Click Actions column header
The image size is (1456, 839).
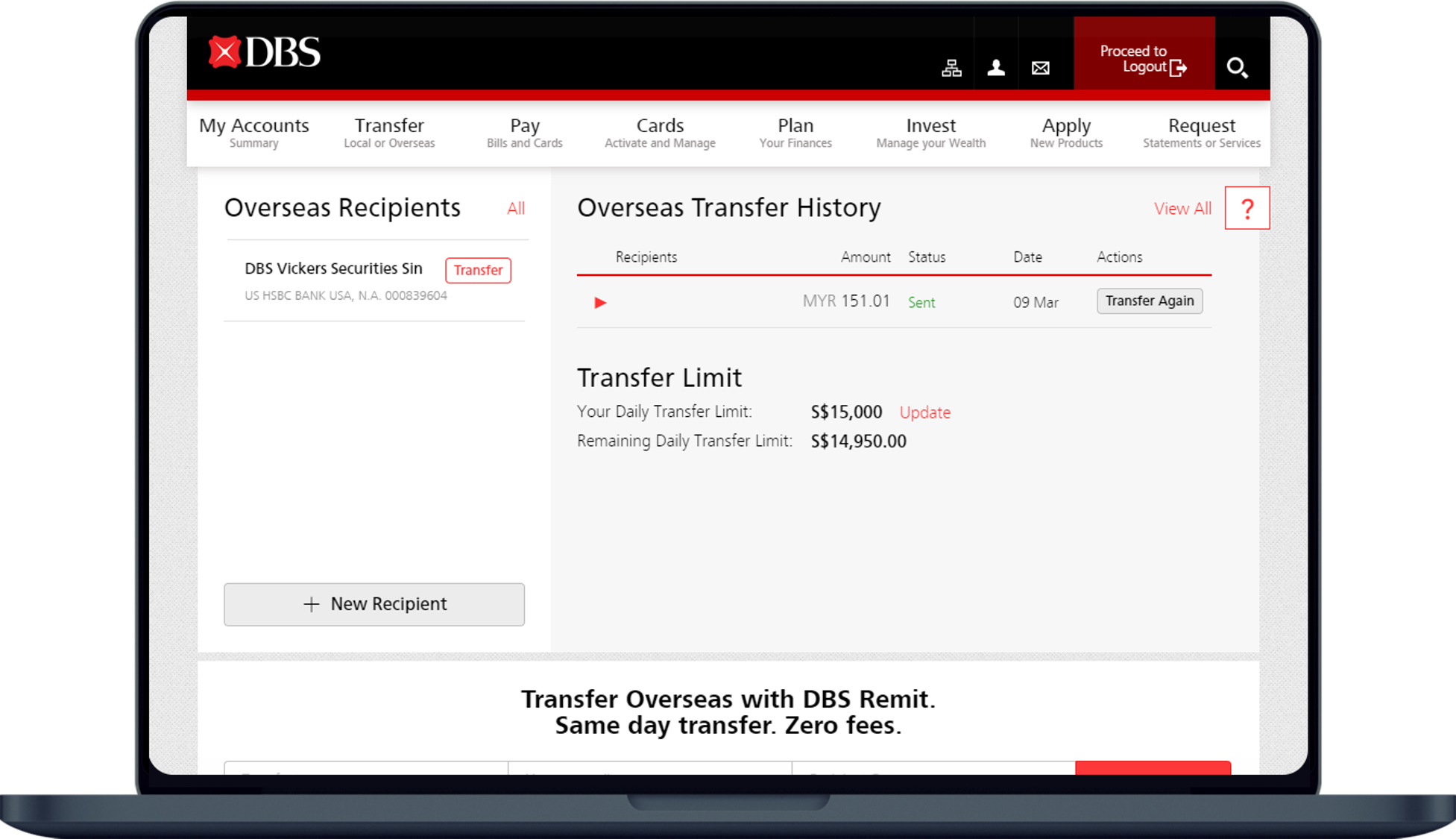[1119, 257]
